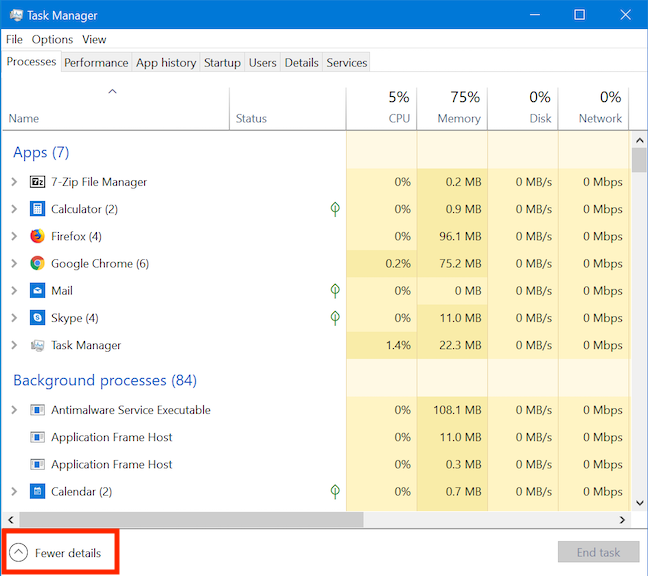The height and width of the screenshot is (576, 648).
Task: Click the suspended leaf icon beside Mail
Action: (x=335, y=290)
